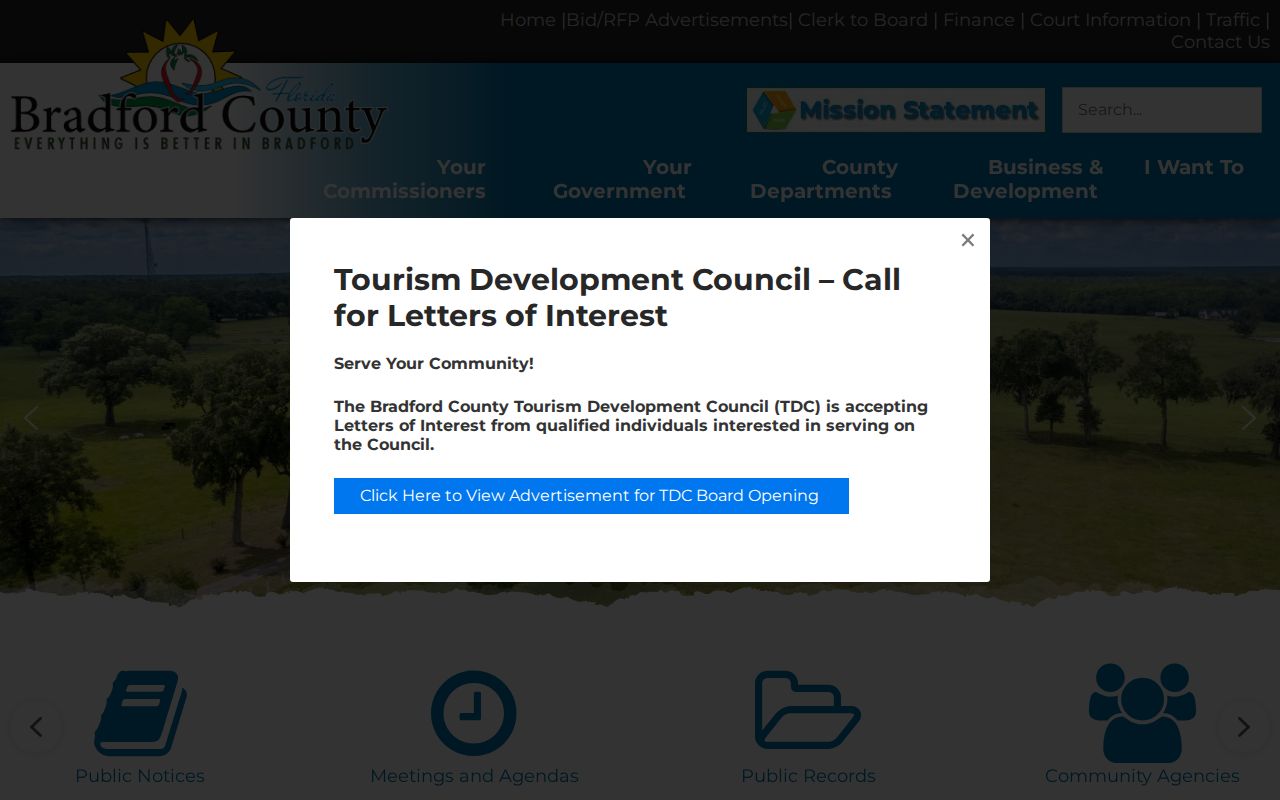Go to Home link in top bar
The height and width of the screenshot is (800, 1280).
(x=528, y=20)
